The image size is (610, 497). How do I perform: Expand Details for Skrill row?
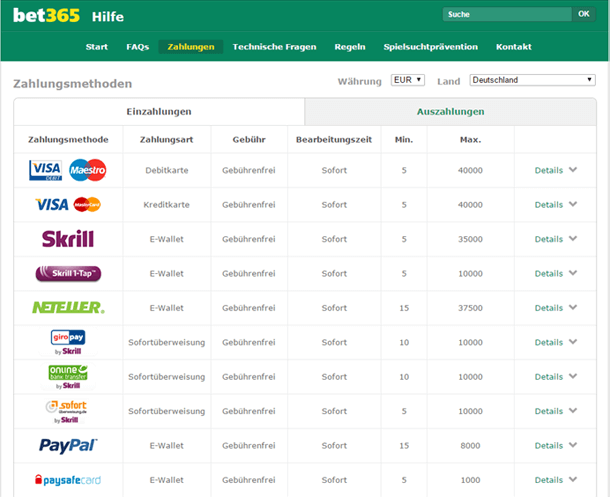[x=556, y=239]
